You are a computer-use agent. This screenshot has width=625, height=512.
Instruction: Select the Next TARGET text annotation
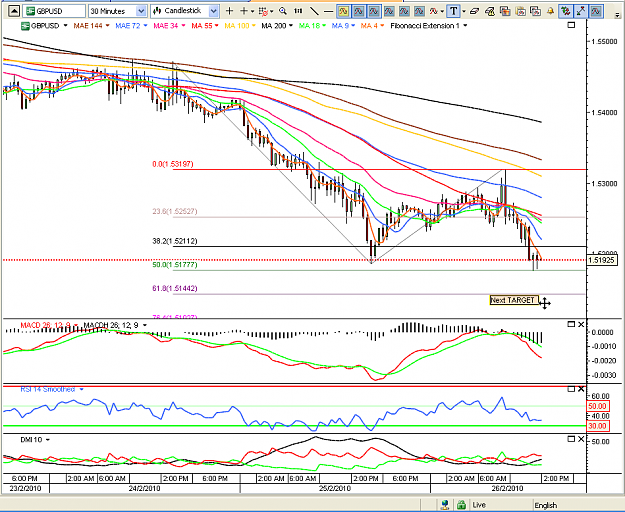pyautogui.click(x=513, y=300)
